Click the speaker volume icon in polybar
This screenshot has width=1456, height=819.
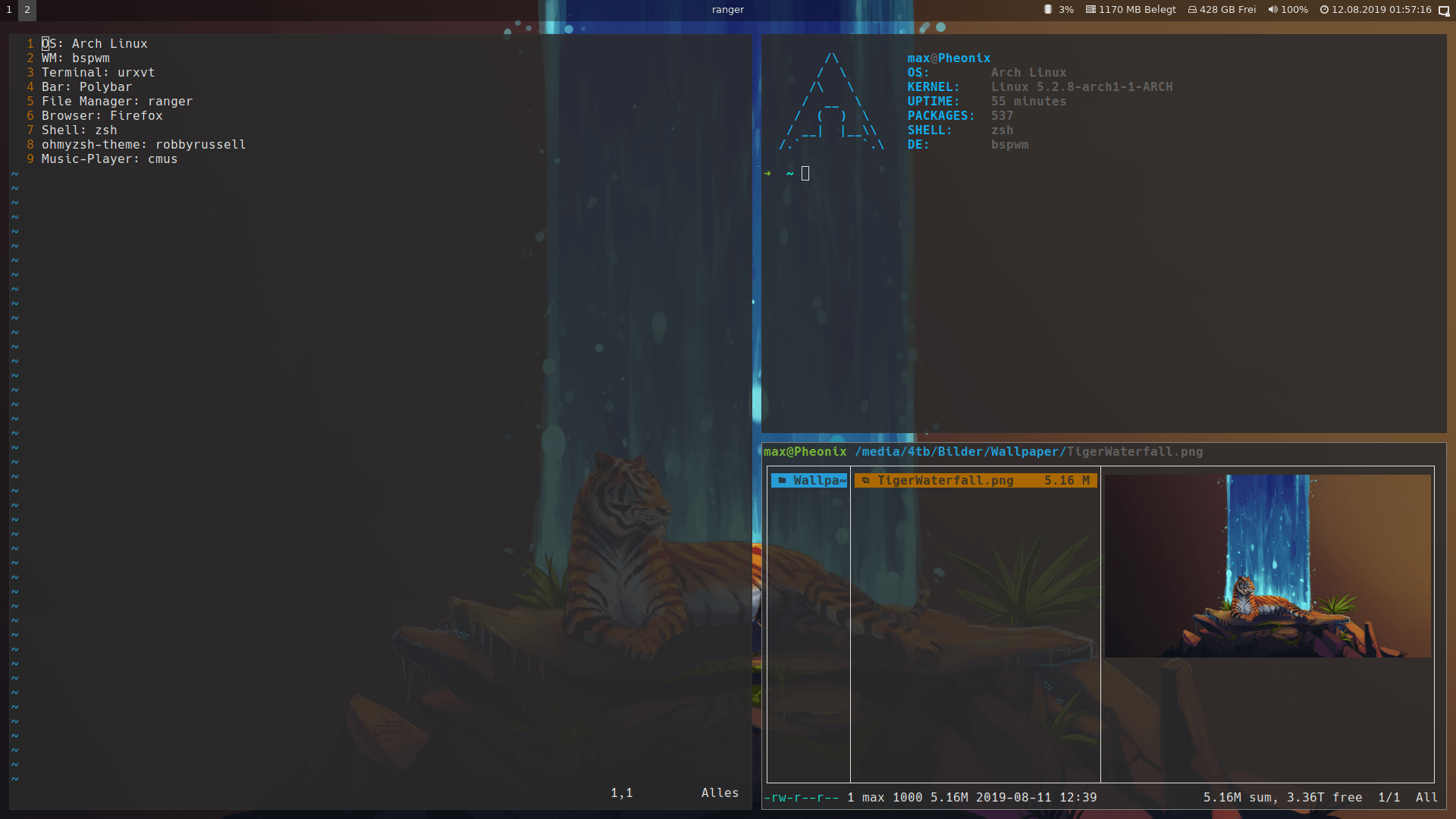(1272, 10)
